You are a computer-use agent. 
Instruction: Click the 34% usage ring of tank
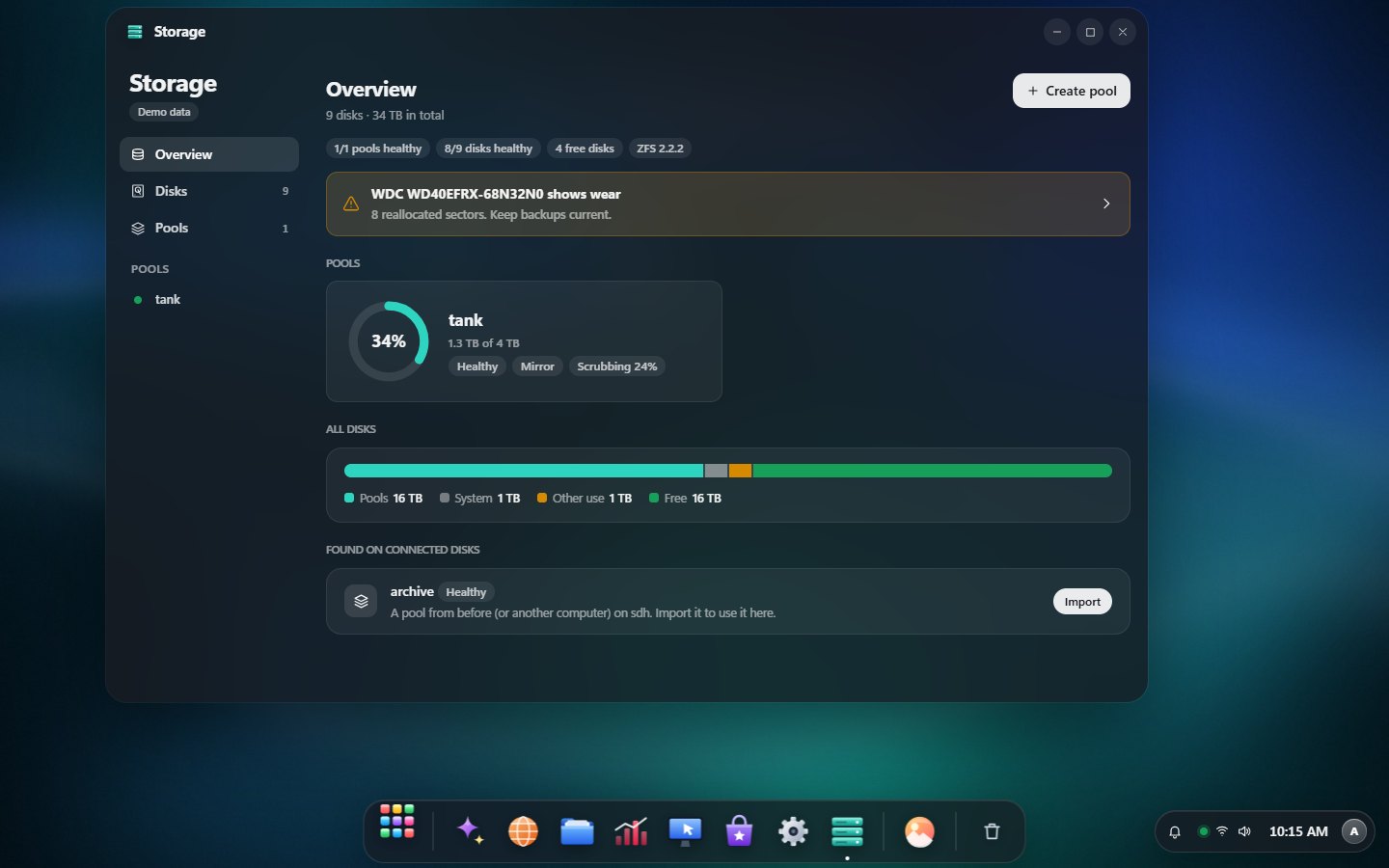tap(389, 341)
